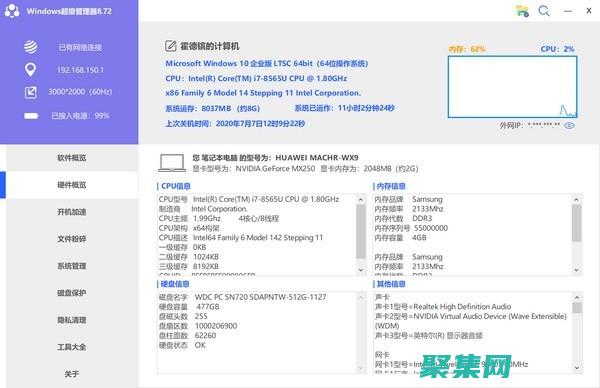This screenshot has height=388, width=600.
Task: Click the screen resolution icon
Action: [31, 92]
